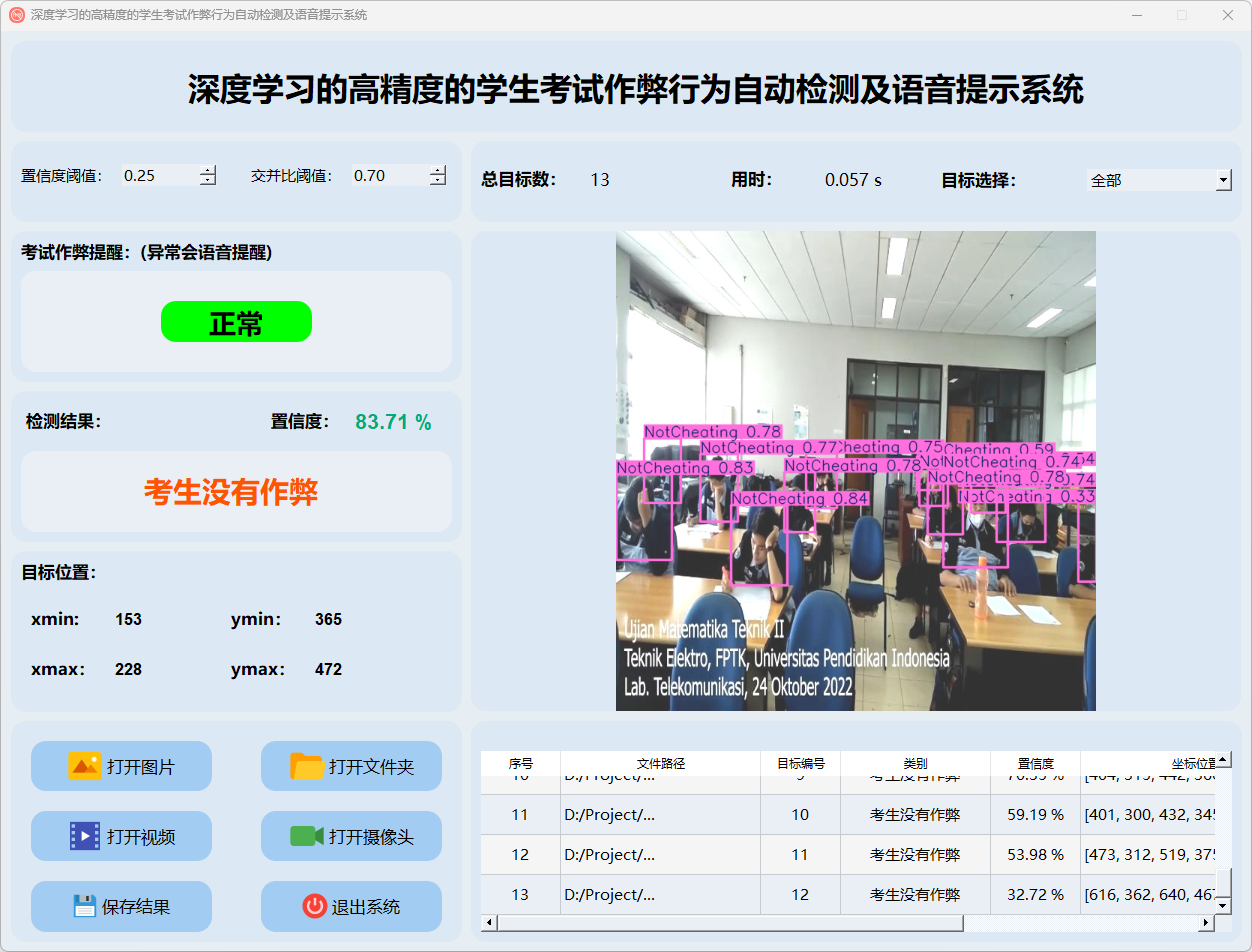
Task: Click the 83.71 % confidence value
Action: pos(393,422)
